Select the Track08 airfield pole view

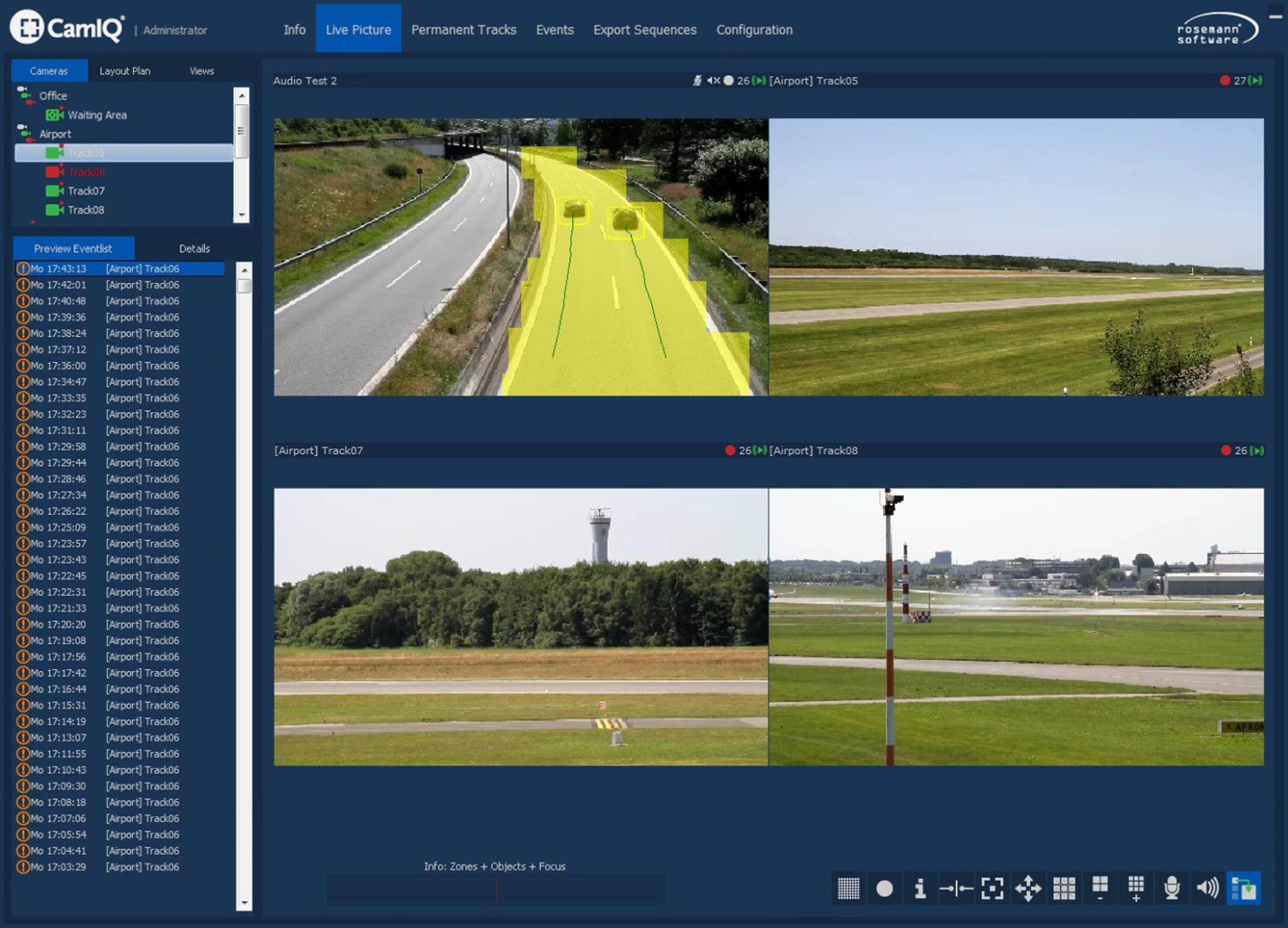(x=1016, y=627)
